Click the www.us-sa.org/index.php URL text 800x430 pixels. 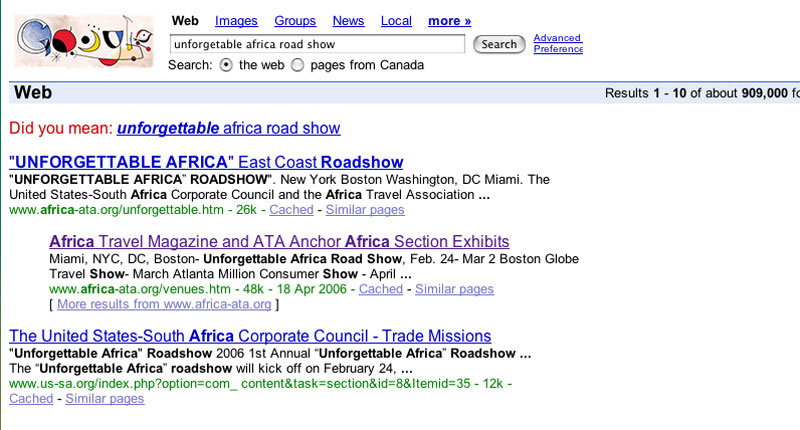coord(240,384)
